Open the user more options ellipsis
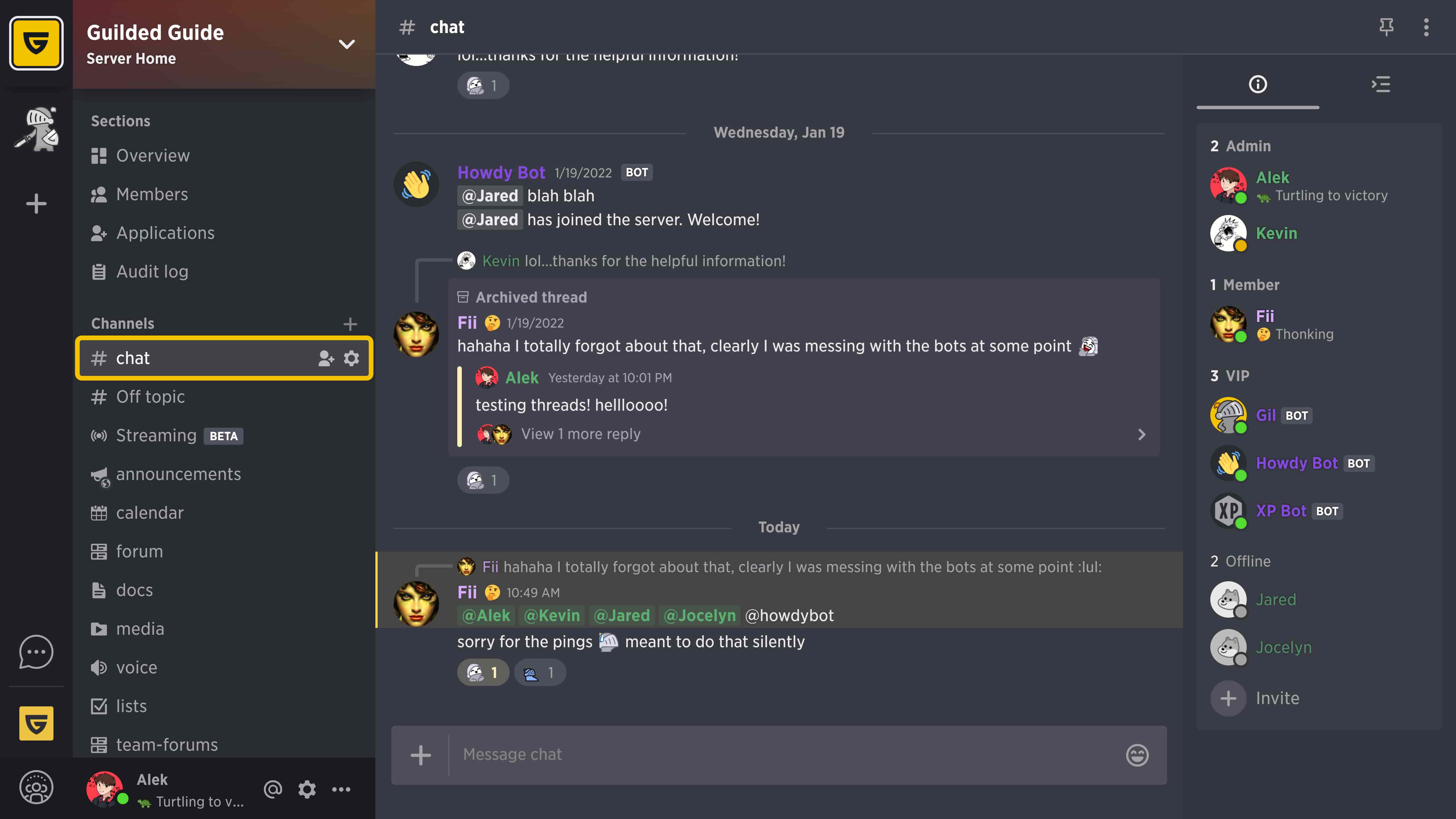The width and height of the screenshot is (1456, 819). coord(341,789)
